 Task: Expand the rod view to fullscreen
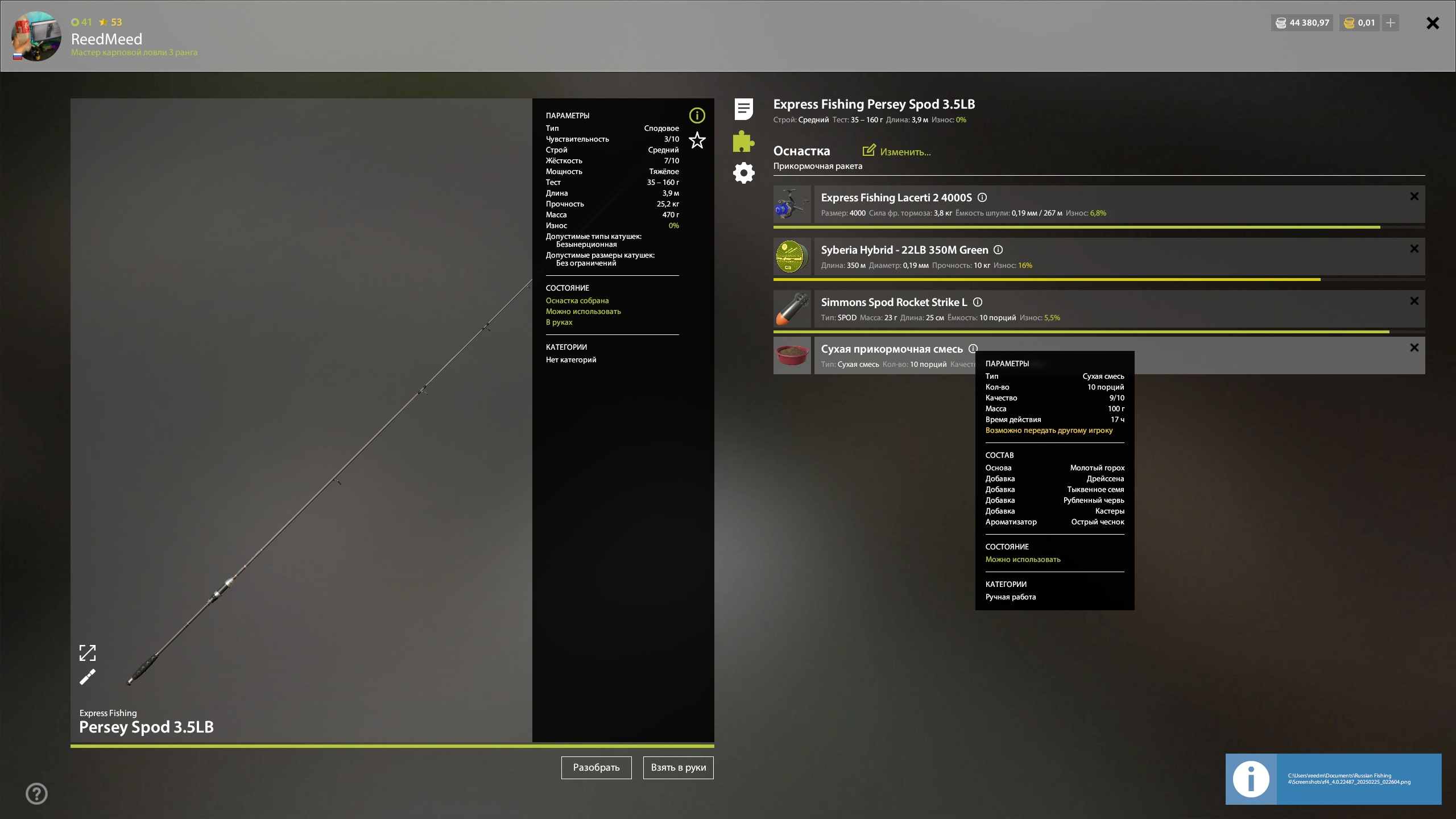point(88,653)
